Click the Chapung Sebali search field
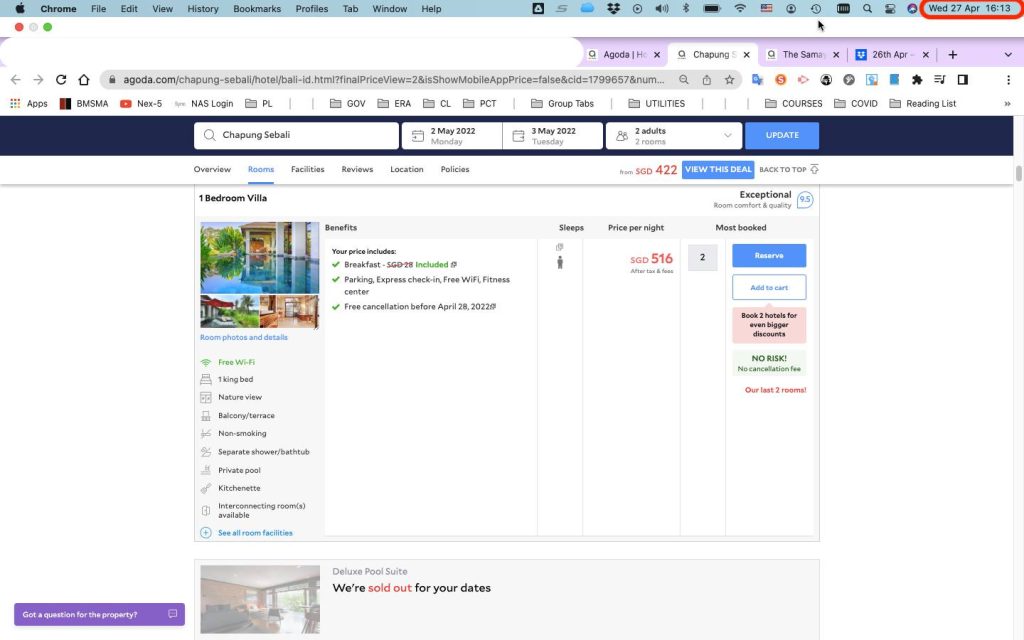 (296, 135)
